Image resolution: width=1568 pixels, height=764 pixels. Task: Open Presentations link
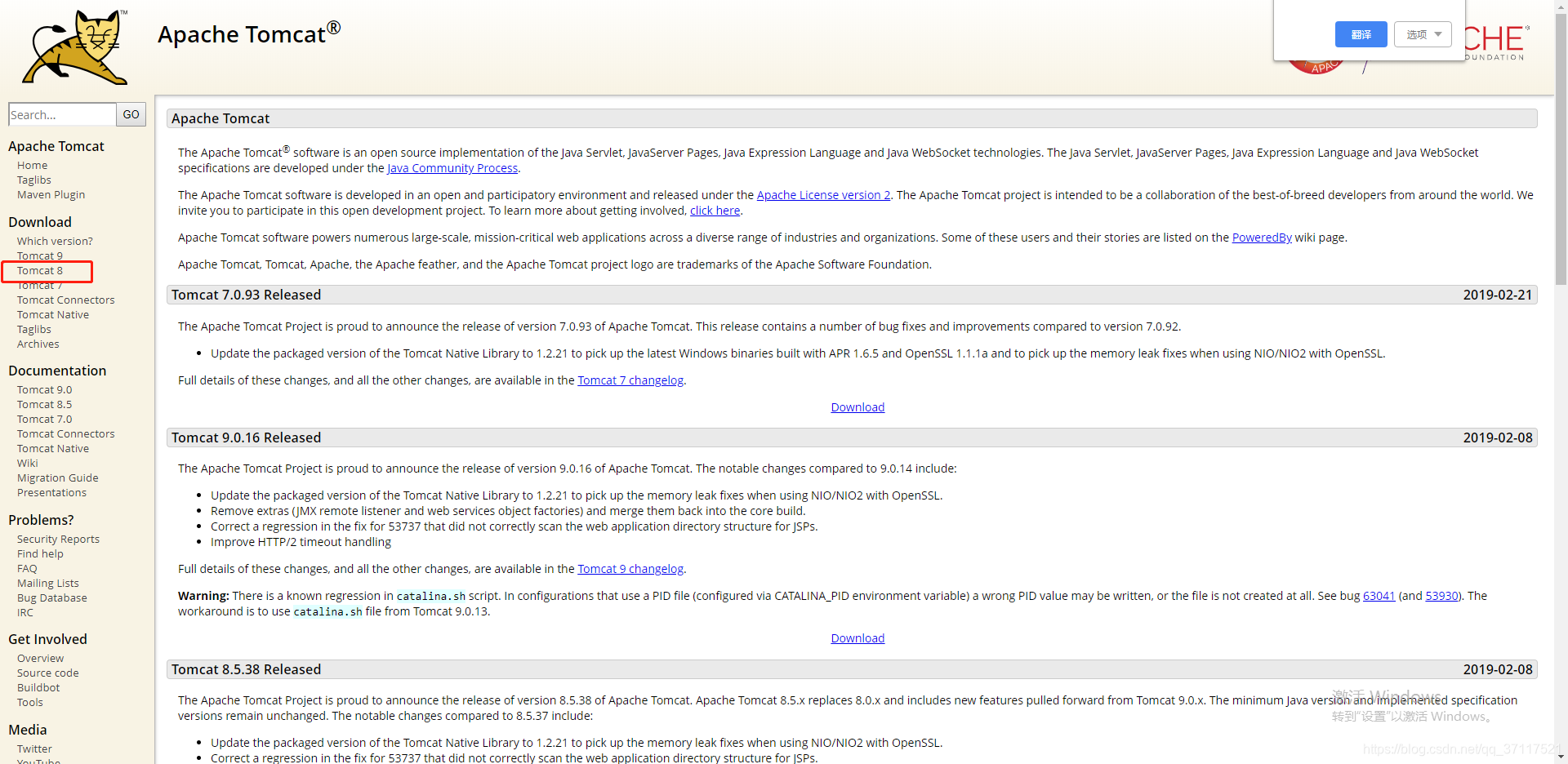(51, 492)
